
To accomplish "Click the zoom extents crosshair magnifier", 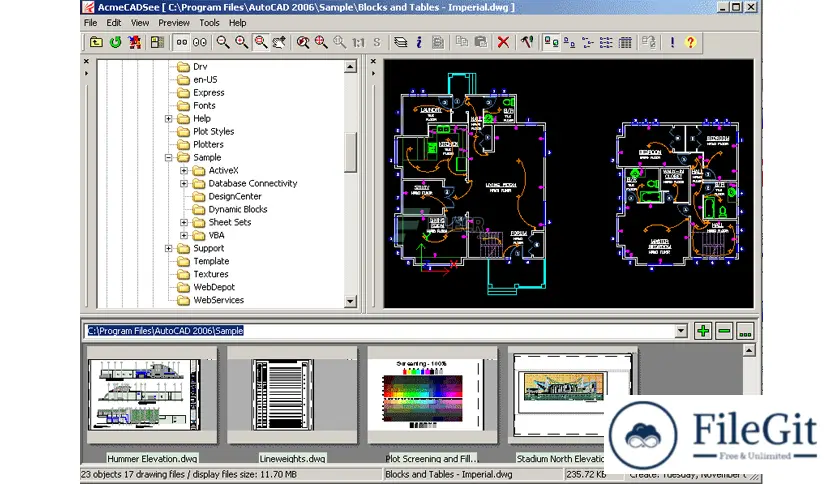I will tap(321, 42).
